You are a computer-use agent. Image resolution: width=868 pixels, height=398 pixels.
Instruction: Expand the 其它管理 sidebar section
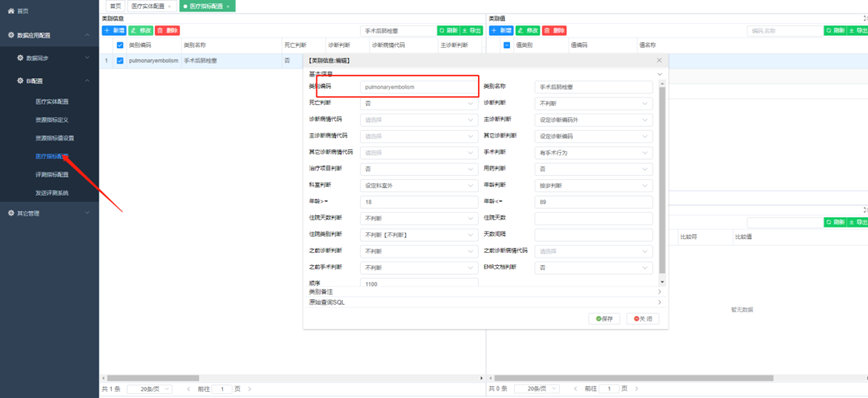(x=87, y=213)
